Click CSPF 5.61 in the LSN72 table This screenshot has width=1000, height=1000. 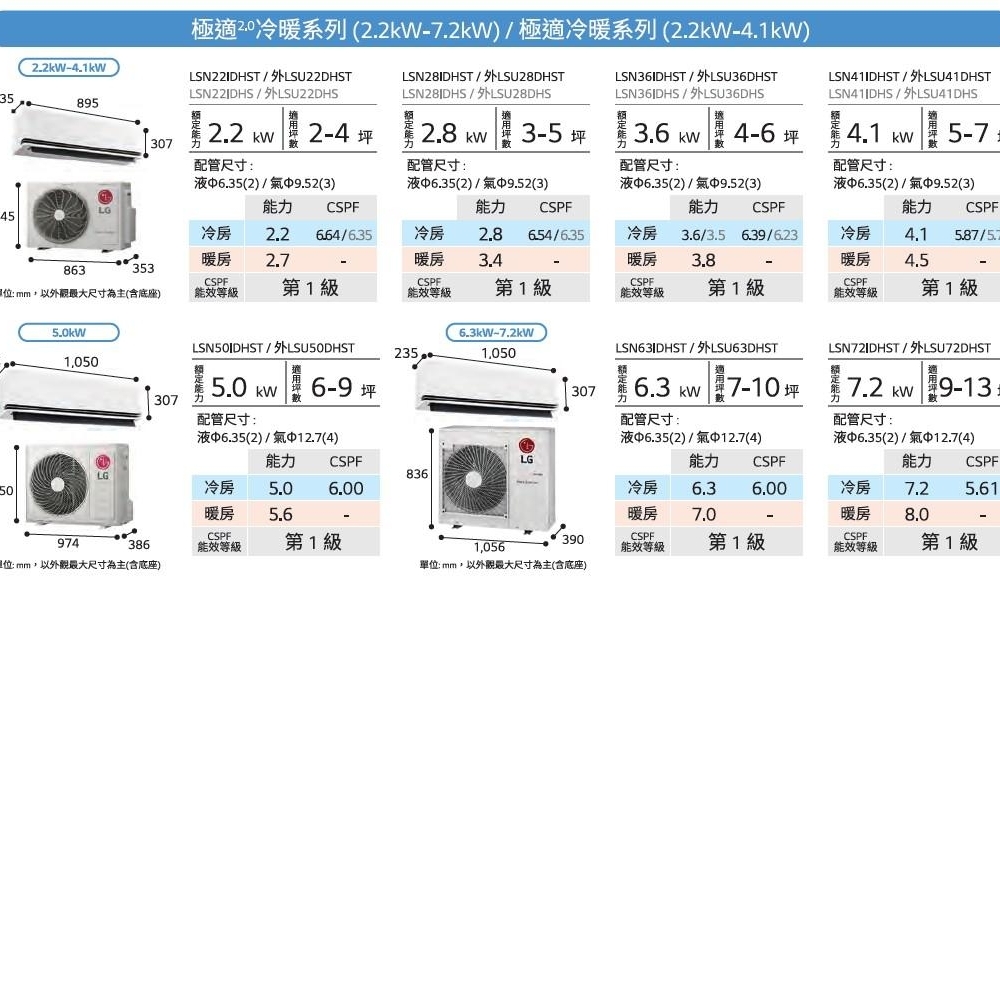tap(981, 489)
